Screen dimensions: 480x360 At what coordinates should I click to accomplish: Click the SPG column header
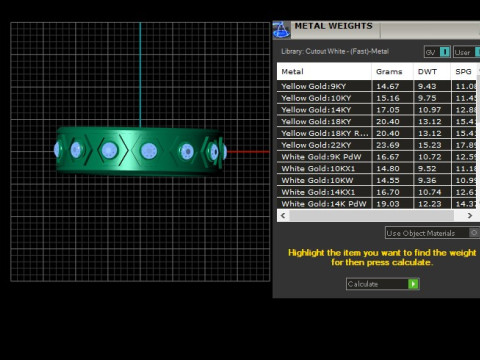click(464, 71)
